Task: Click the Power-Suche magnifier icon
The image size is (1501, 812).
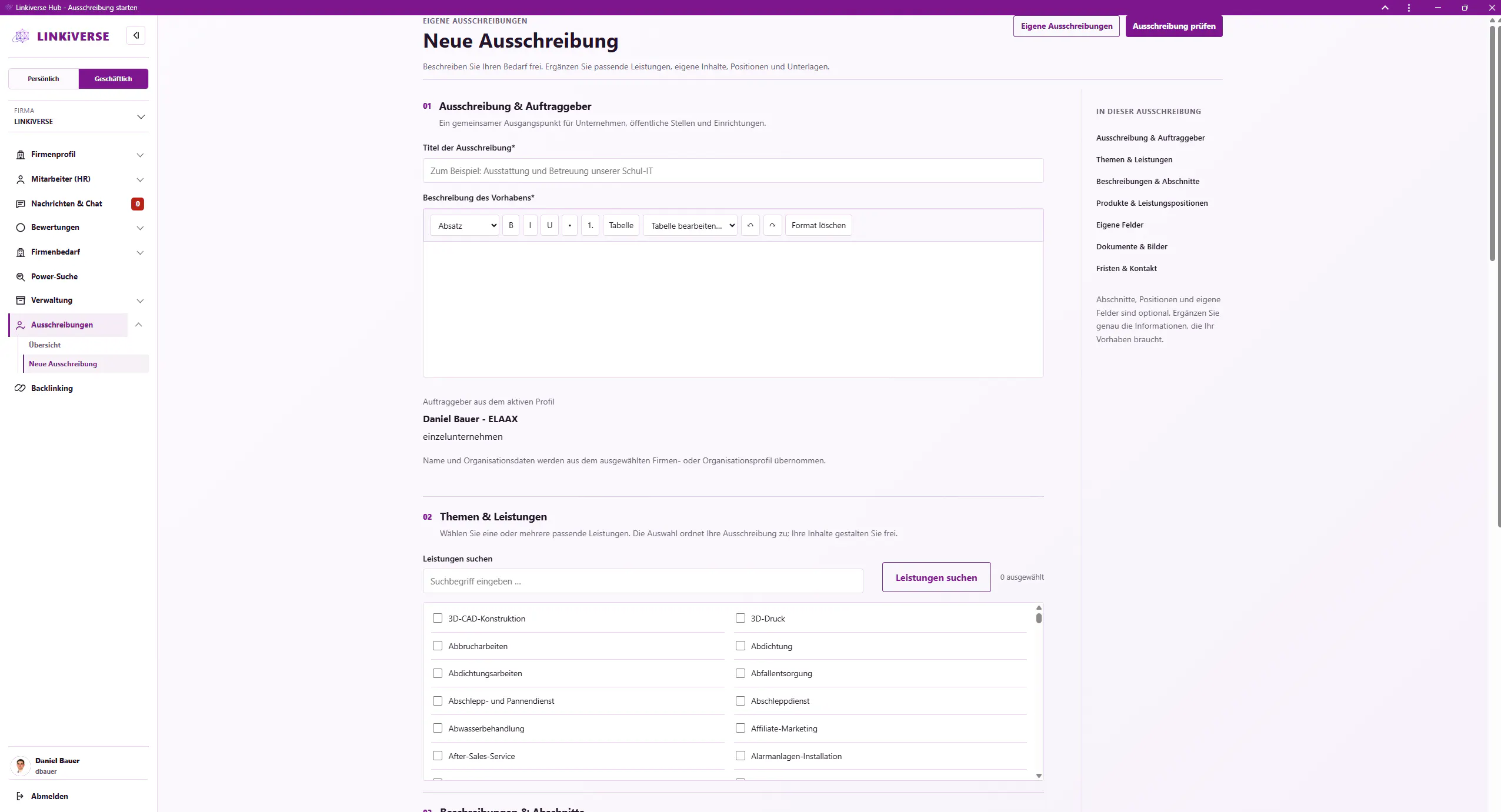Action: click(21, 277)
